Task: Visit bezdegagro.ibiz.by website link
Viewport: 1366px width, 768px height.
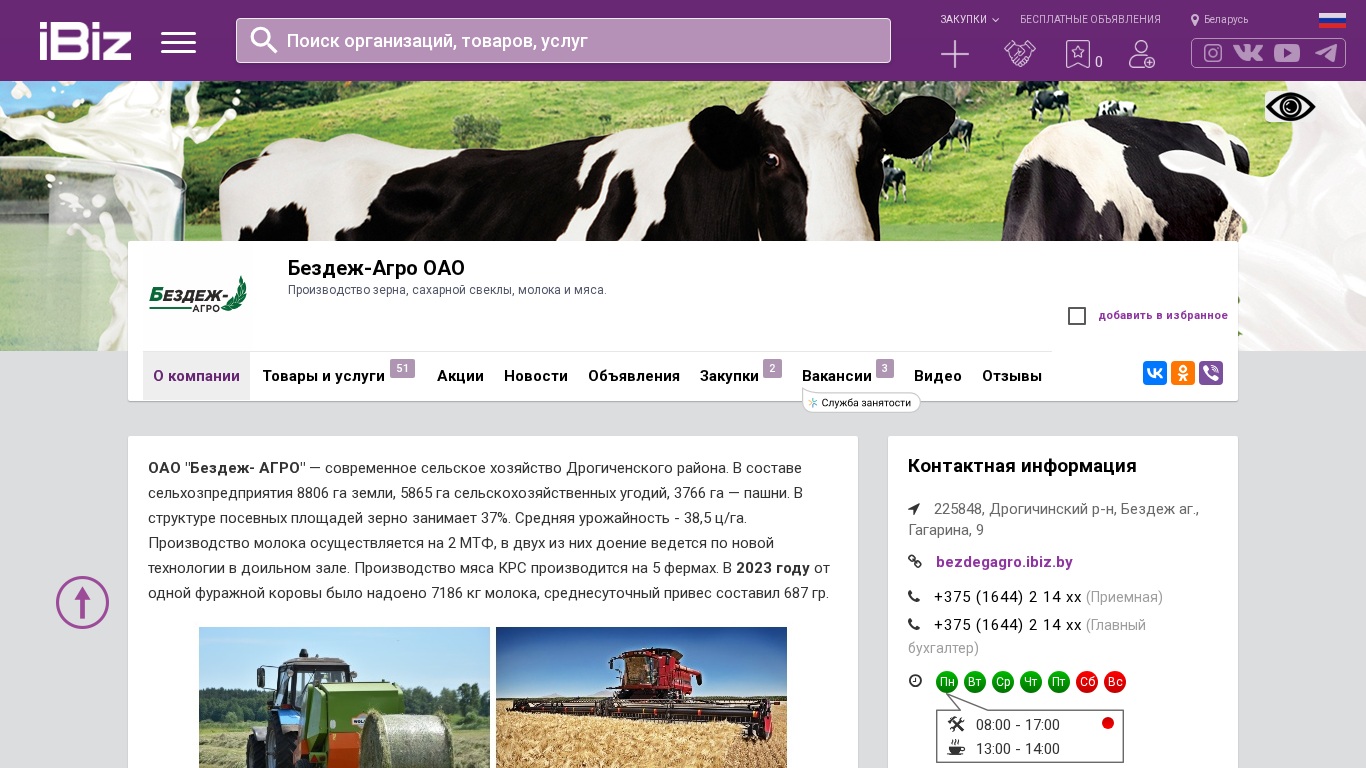Action: pos(1004,562)
